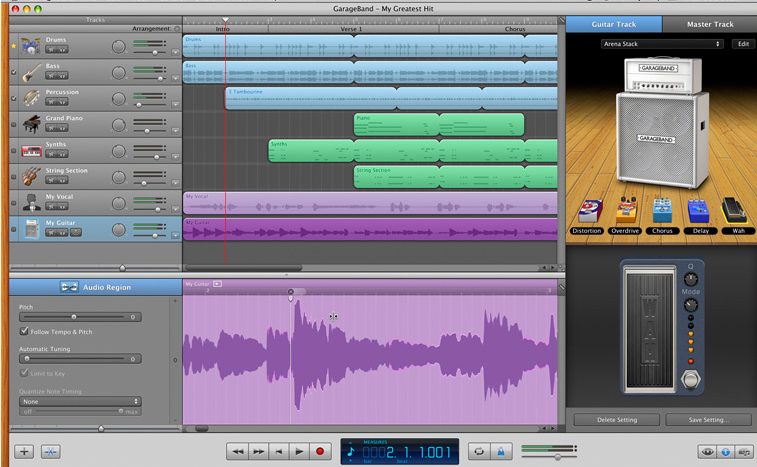Expand the Percussion track automation arrow

click(175, 104)
